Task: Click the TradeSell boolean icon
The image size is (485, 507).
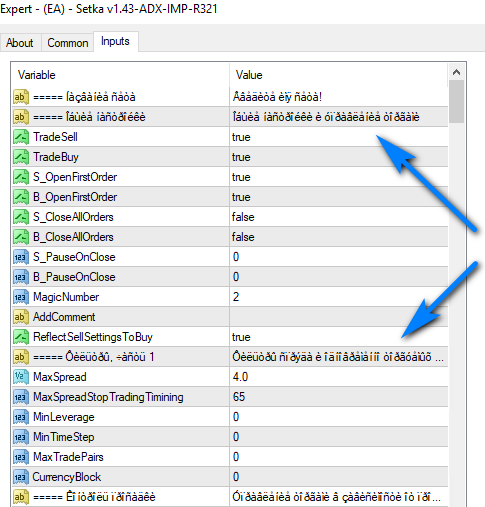Action: 21,137
